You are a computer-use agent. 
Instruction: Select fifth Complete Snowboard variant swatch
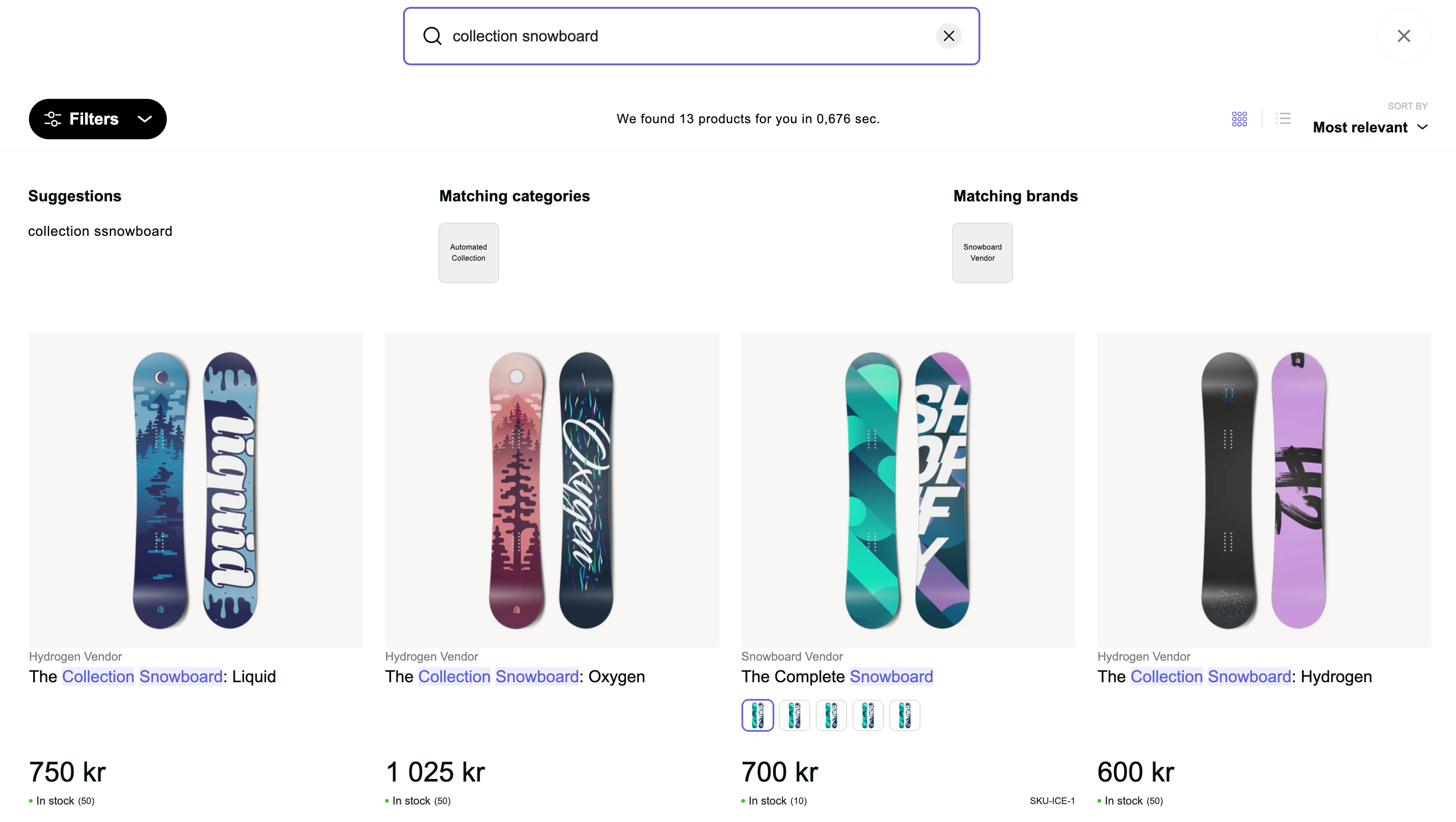point(904,715)
